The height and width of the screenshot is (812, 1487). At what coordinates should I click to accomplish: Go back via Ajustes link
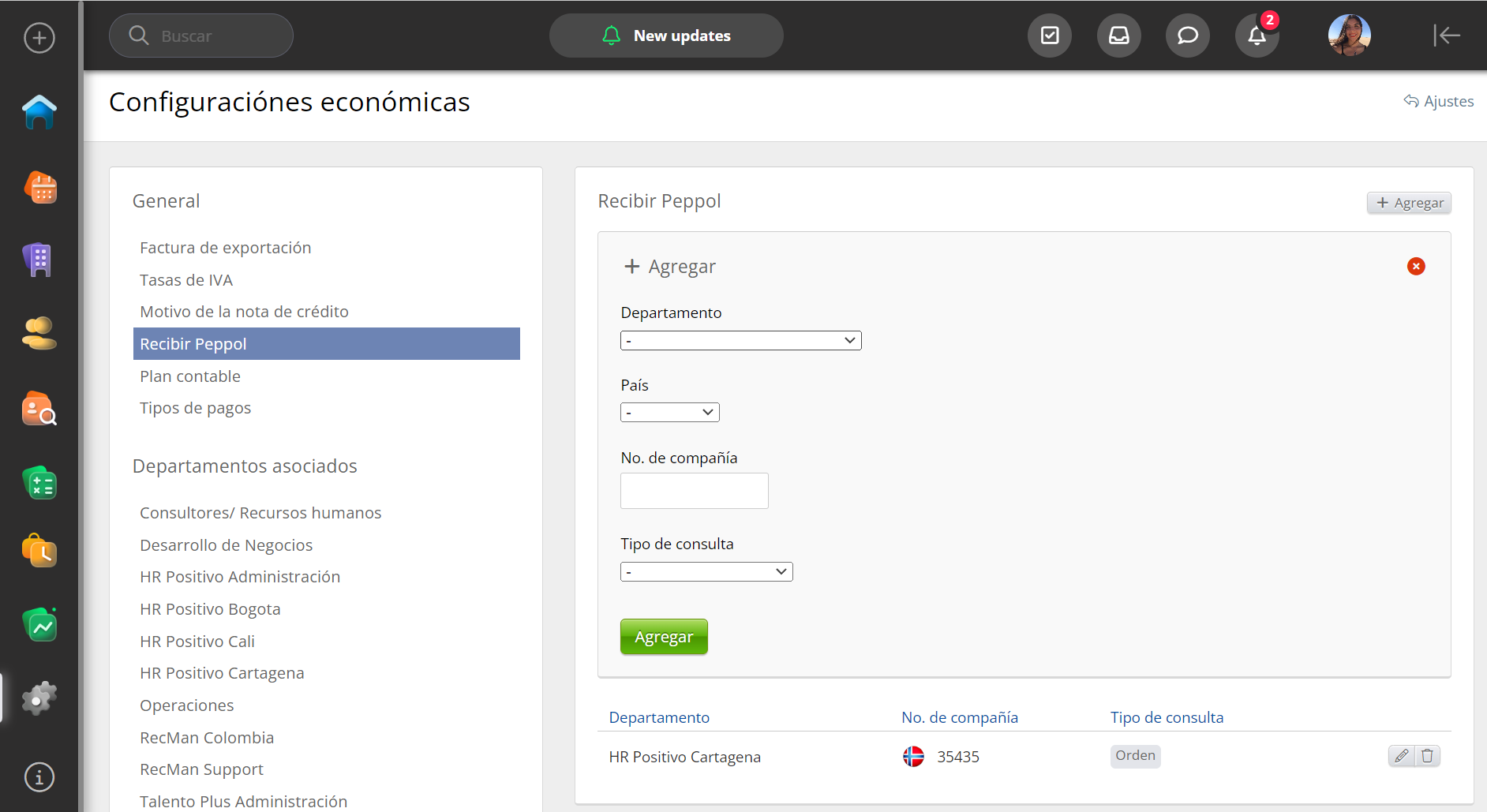(1439, 101)
